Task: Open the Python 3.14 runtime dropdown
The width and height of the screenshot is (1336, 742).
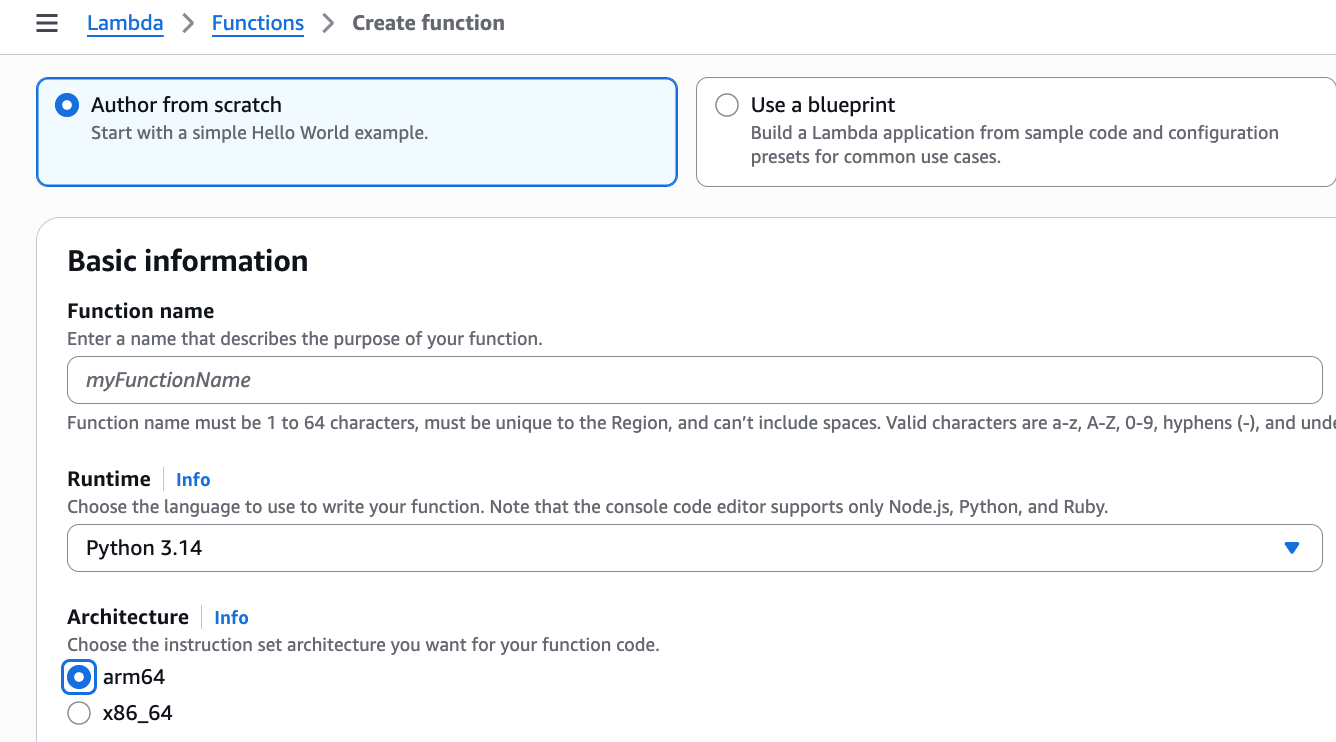Action: 694,548
